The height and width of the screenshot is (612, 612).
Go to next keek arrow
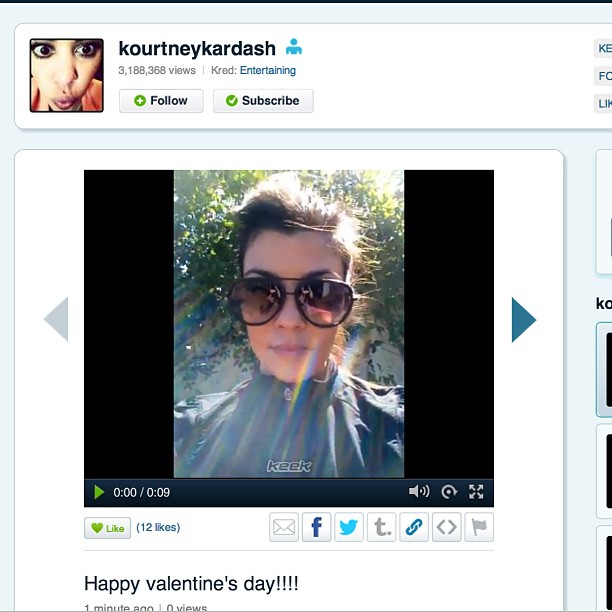coord(524,320)
